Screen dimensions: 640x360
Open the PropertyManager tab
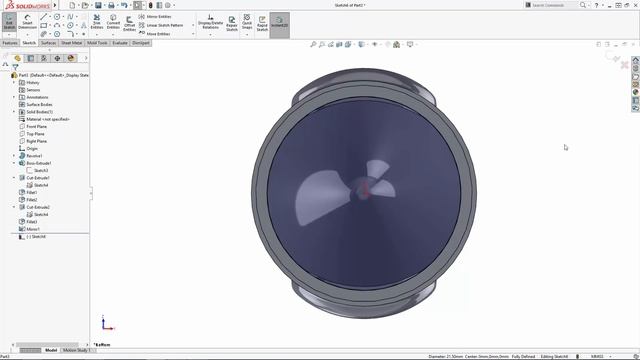point(31,58)
